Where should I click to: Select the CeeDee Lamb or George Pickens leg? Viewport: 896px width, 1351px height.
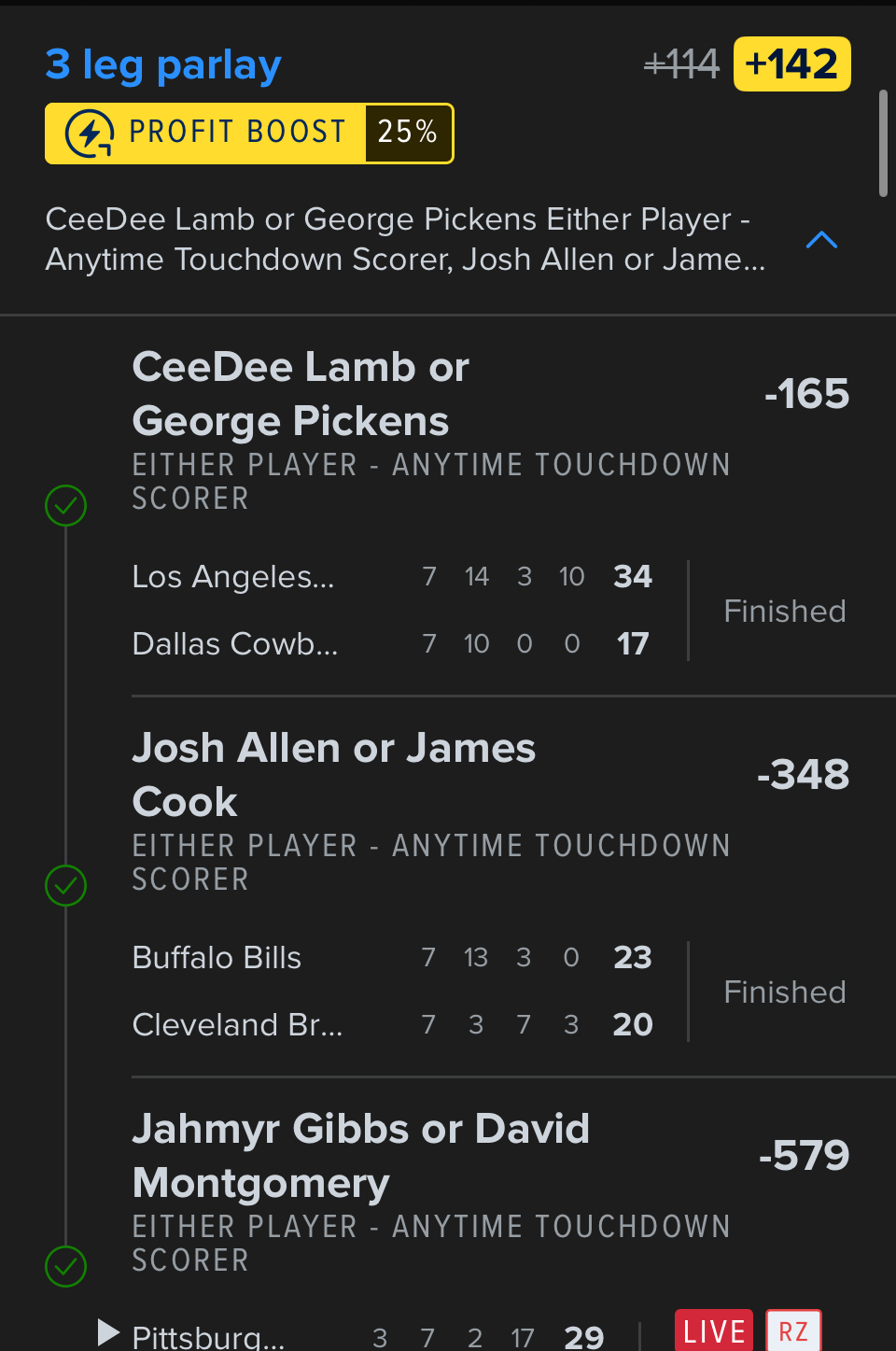tap(301, 394)
